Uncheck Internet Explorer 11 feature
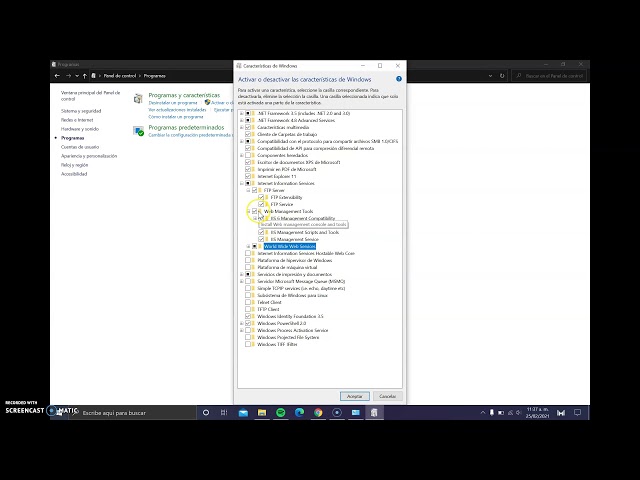 click(248, 176)
